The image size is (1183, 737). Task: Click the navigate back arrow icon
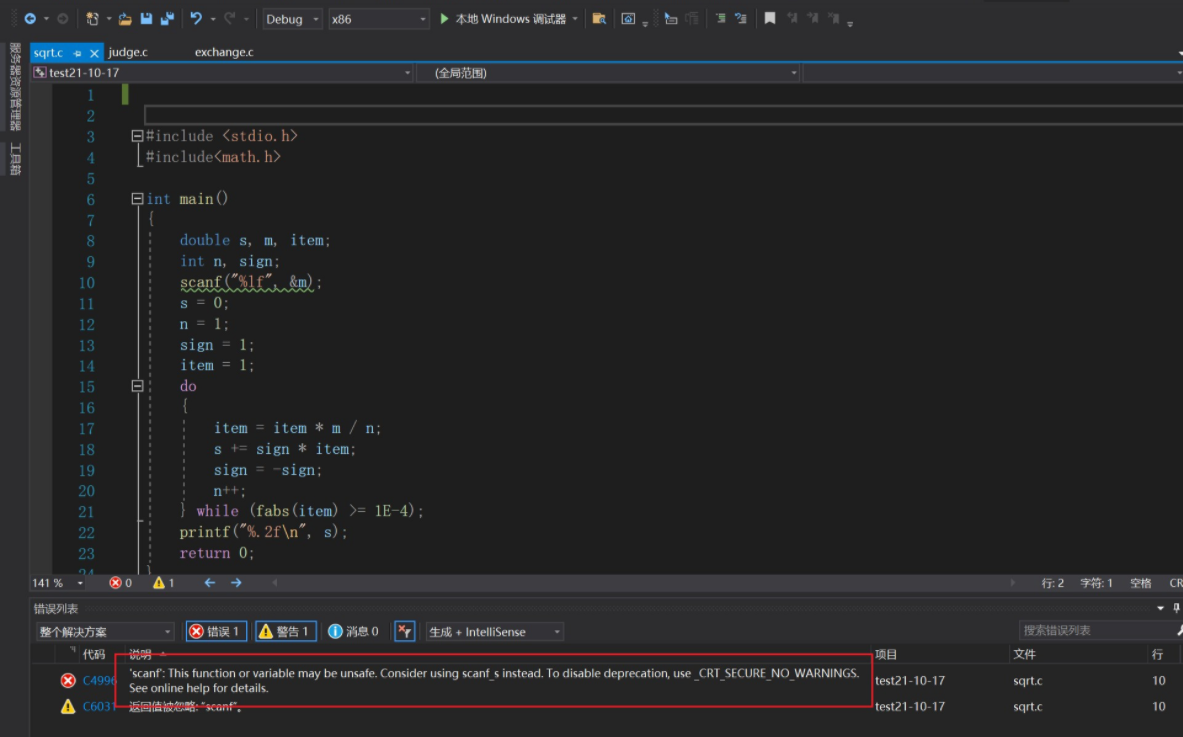[29, 19]
